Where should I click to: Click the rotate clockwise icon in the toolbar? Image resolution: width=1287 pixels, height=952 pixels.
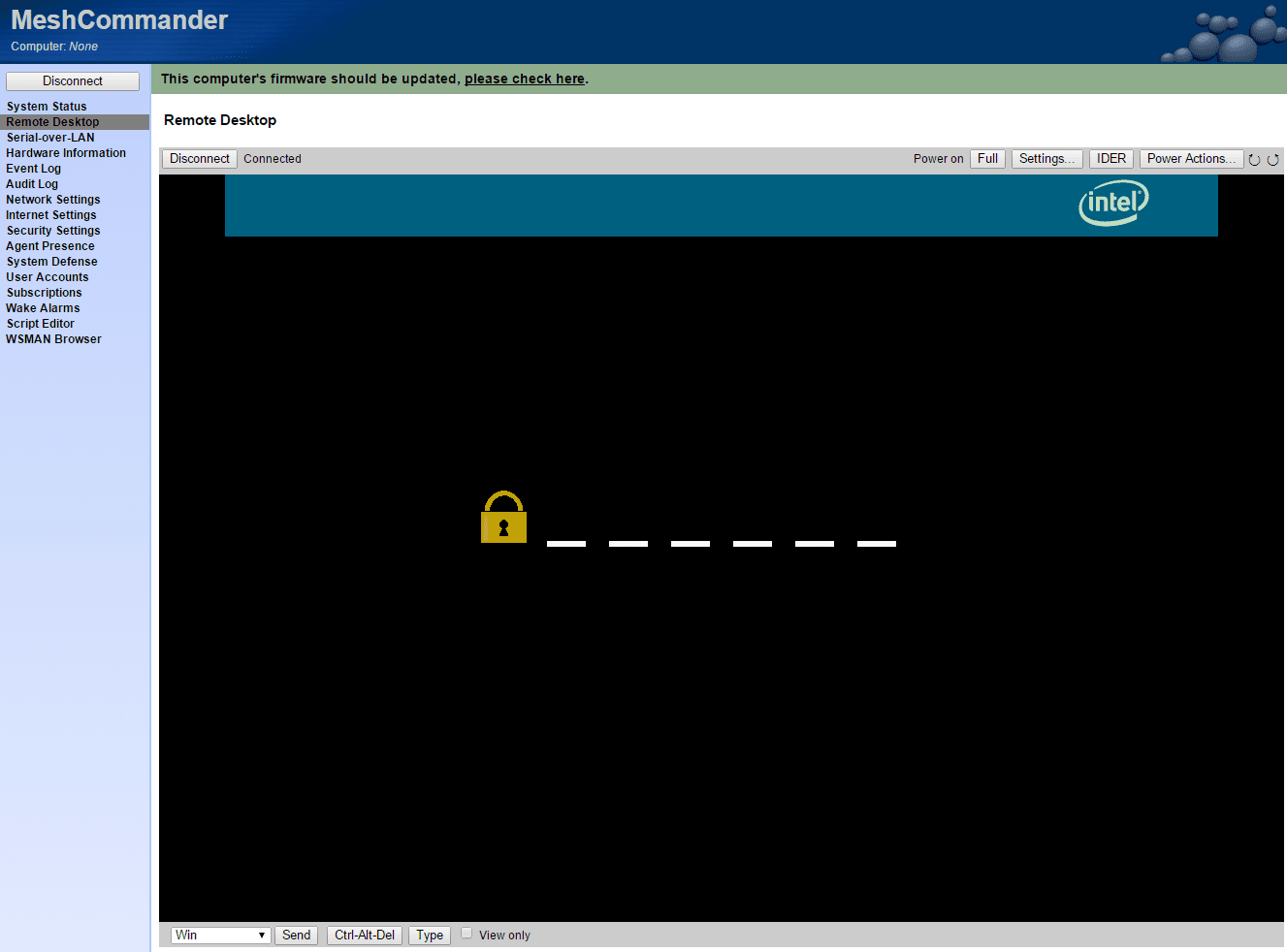pyautogui.click(x=1273, y=160)
